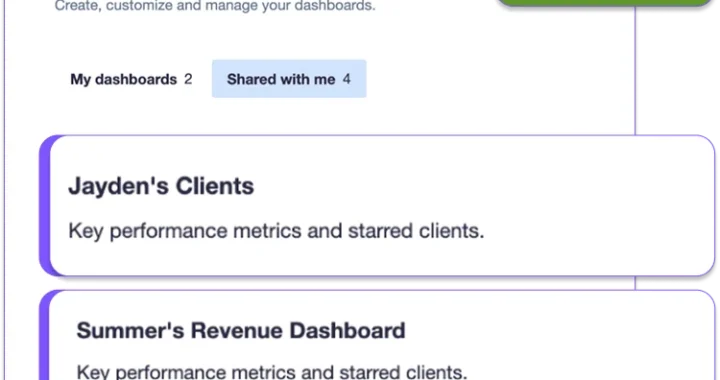Click the Summer's Revenue Dashboard title

241,330
